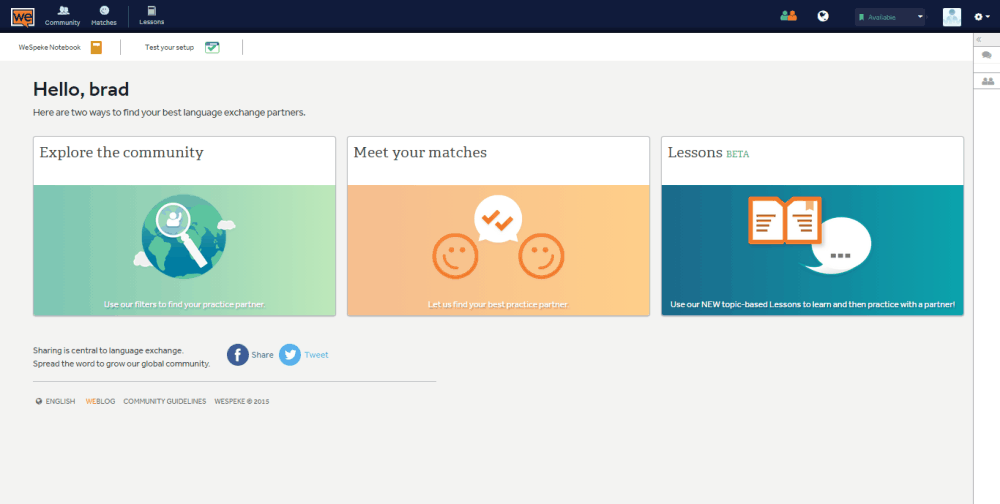This screenshot has width=1000, height=504.
Task: Click the Twitter Tweet icon
Action: [x=290, y=355]
